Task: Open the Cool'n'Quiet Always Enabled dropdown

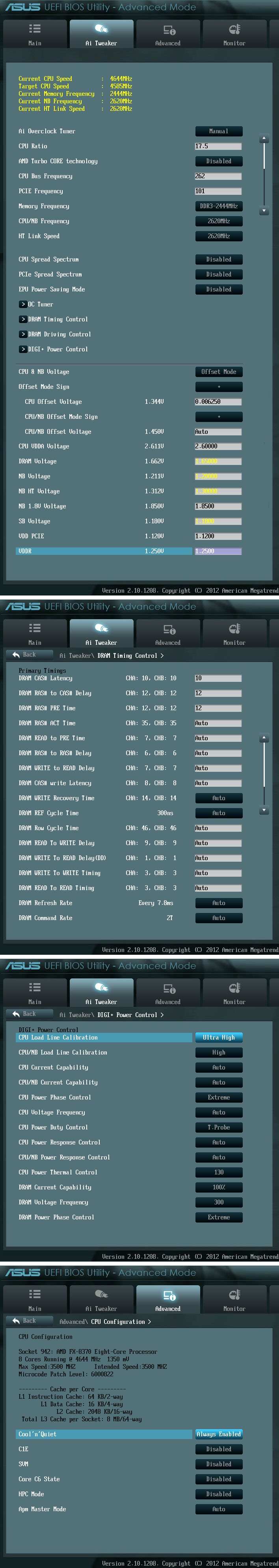Action: pyautogui.click(x=219, y=1434)
